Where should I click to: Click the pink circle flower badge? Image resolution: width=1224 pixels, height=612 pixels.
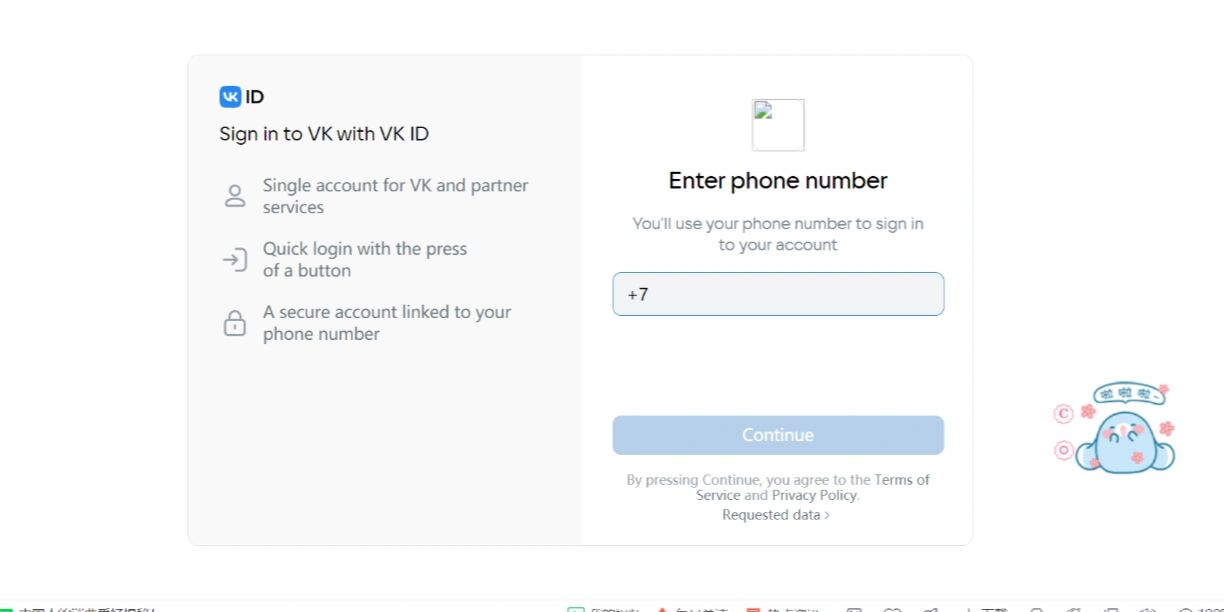click(1064, 451)
